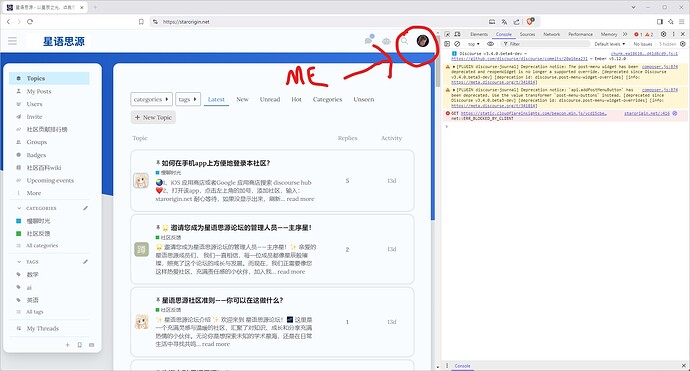Toggle the console sidebar button

click(x=447, y=44)
